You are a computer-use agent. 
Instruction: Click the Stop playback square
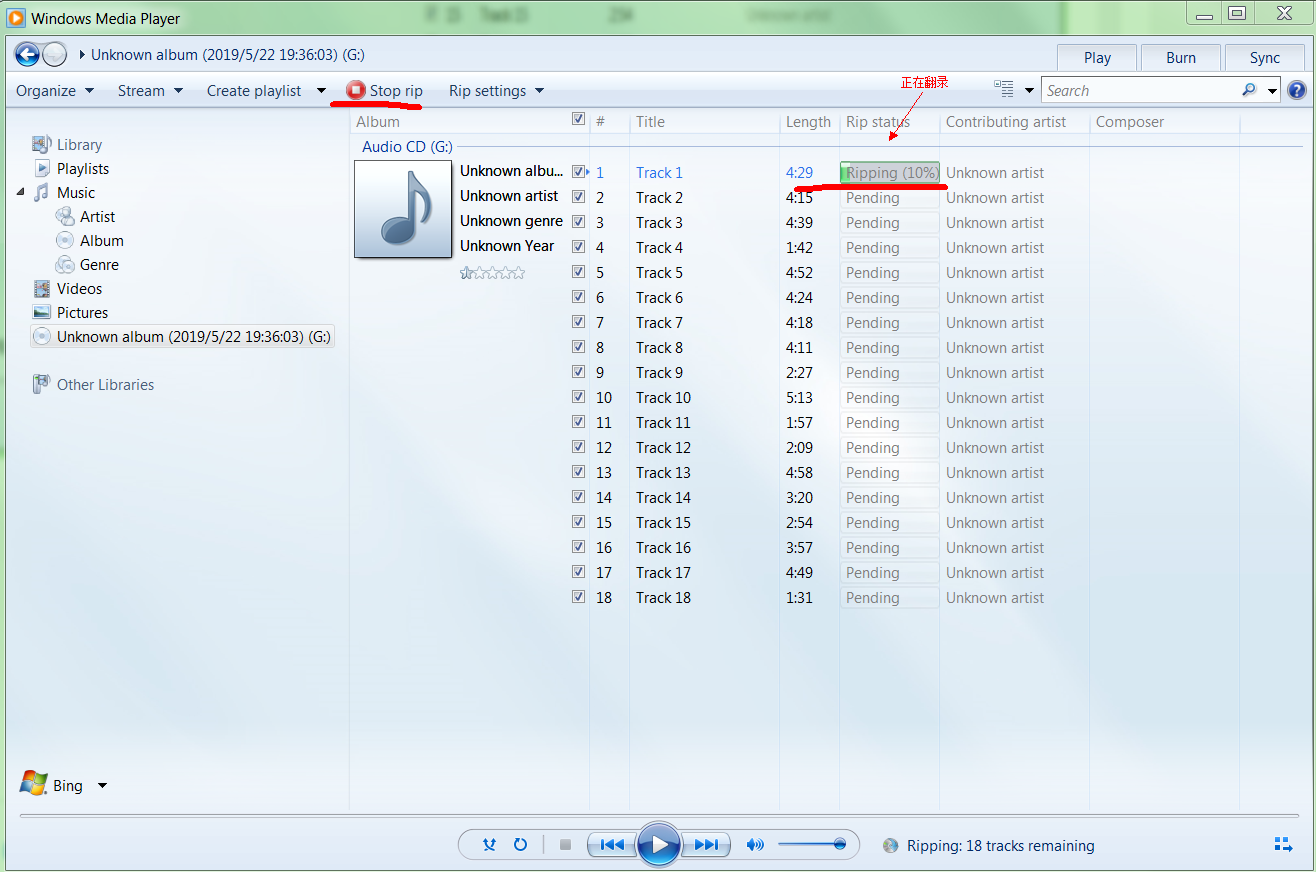(x=565, y=845)
